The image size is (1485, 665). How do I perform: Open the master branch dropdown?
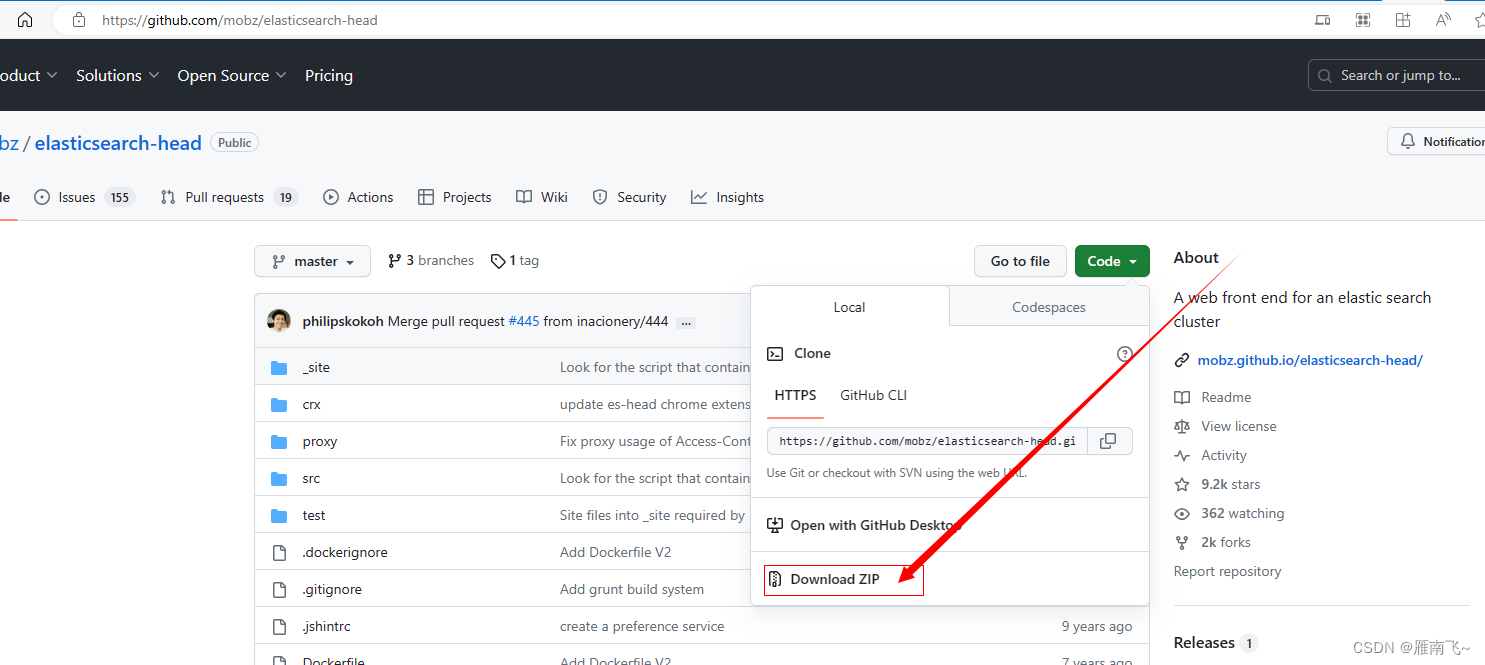312,261
